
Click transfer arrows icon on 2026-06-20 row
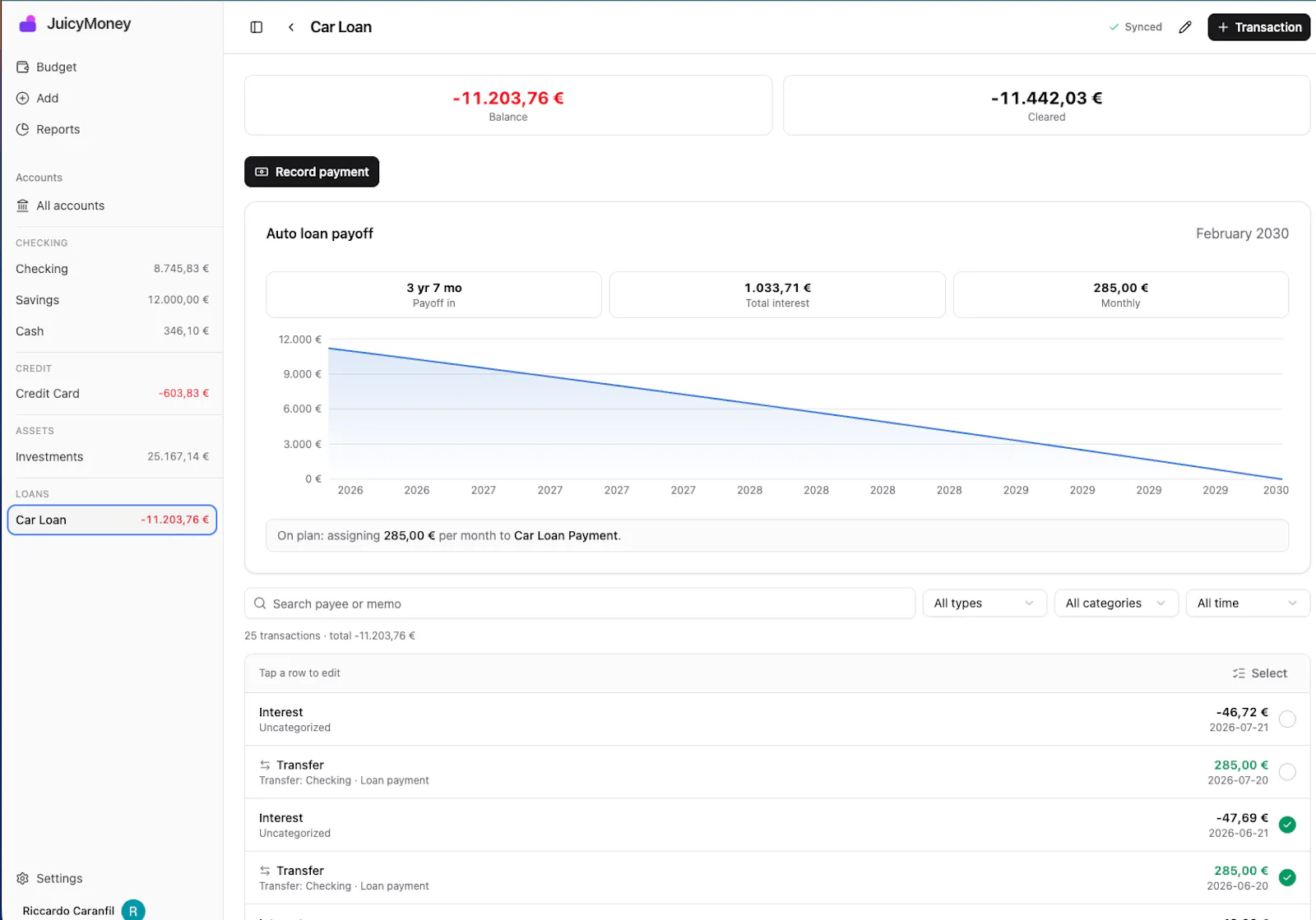point(265,871)
